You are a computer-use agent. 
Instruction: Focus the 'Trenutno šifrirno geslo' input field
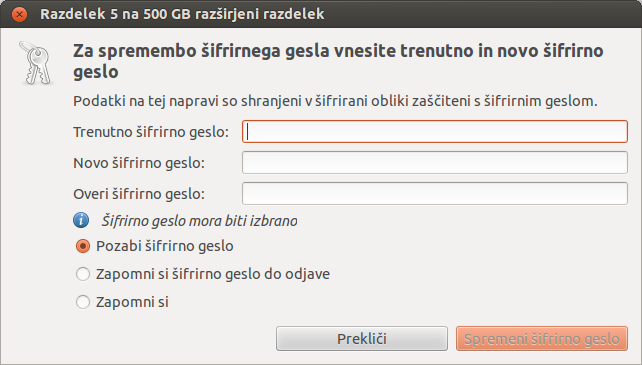click(435, 131)
